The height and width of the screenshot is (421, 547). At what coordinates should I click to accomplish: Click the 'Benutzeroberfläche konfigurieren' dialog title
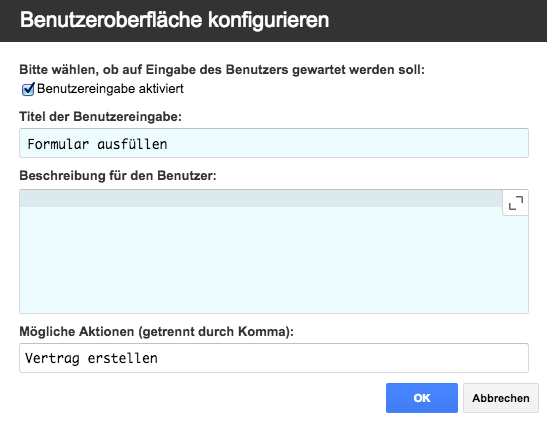[174, 20]
